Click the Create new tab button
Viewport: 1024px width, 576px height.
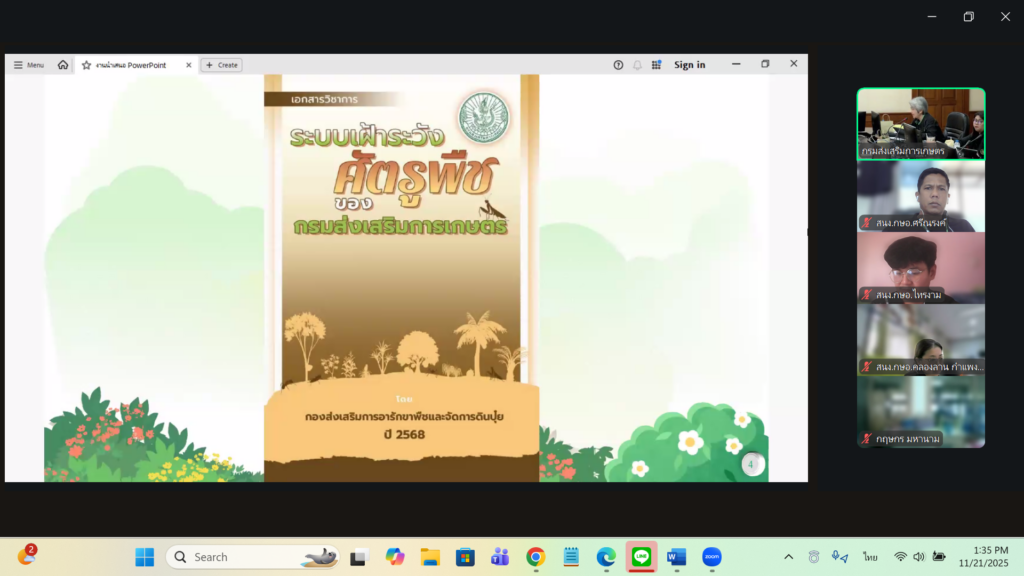tap(221, 65)
